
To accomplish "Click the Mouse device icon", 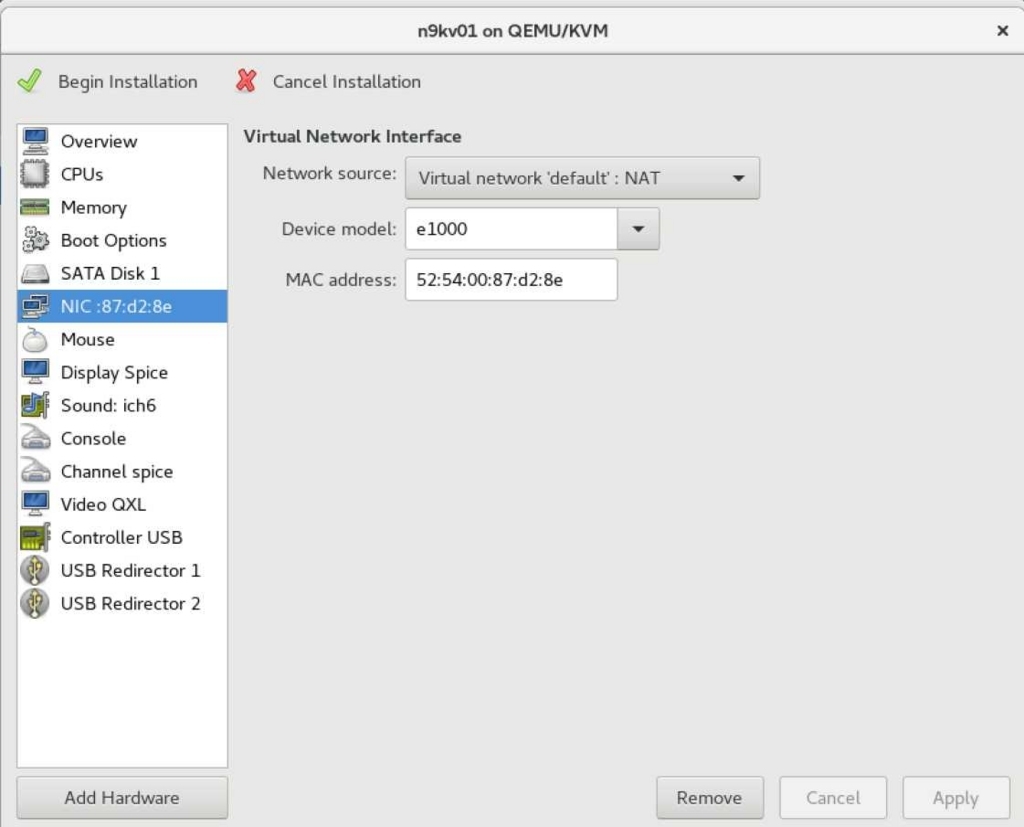I will [35, 340].
